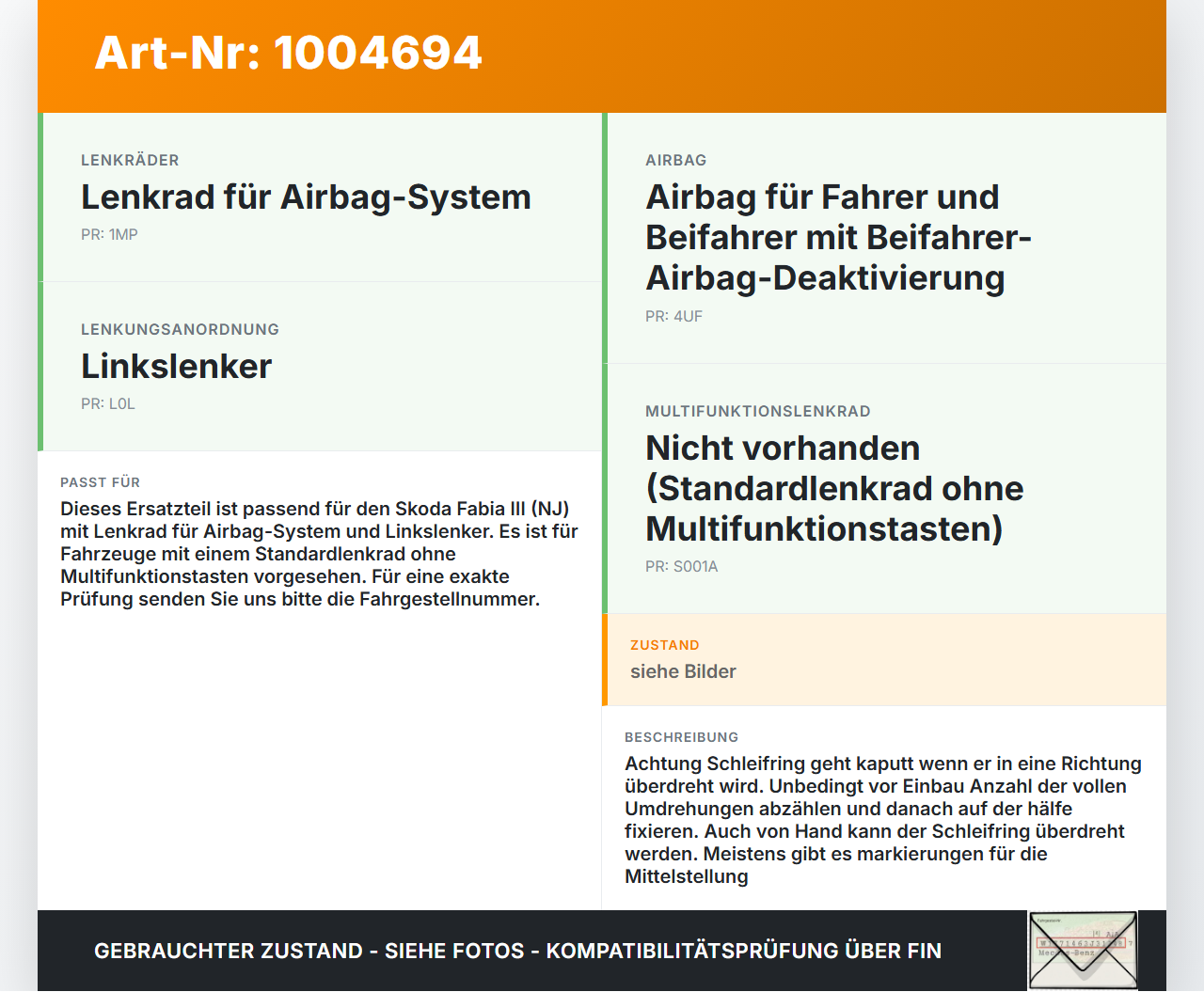
Task: Click the PR: 1MP code
Action: [x=109, y=234]
